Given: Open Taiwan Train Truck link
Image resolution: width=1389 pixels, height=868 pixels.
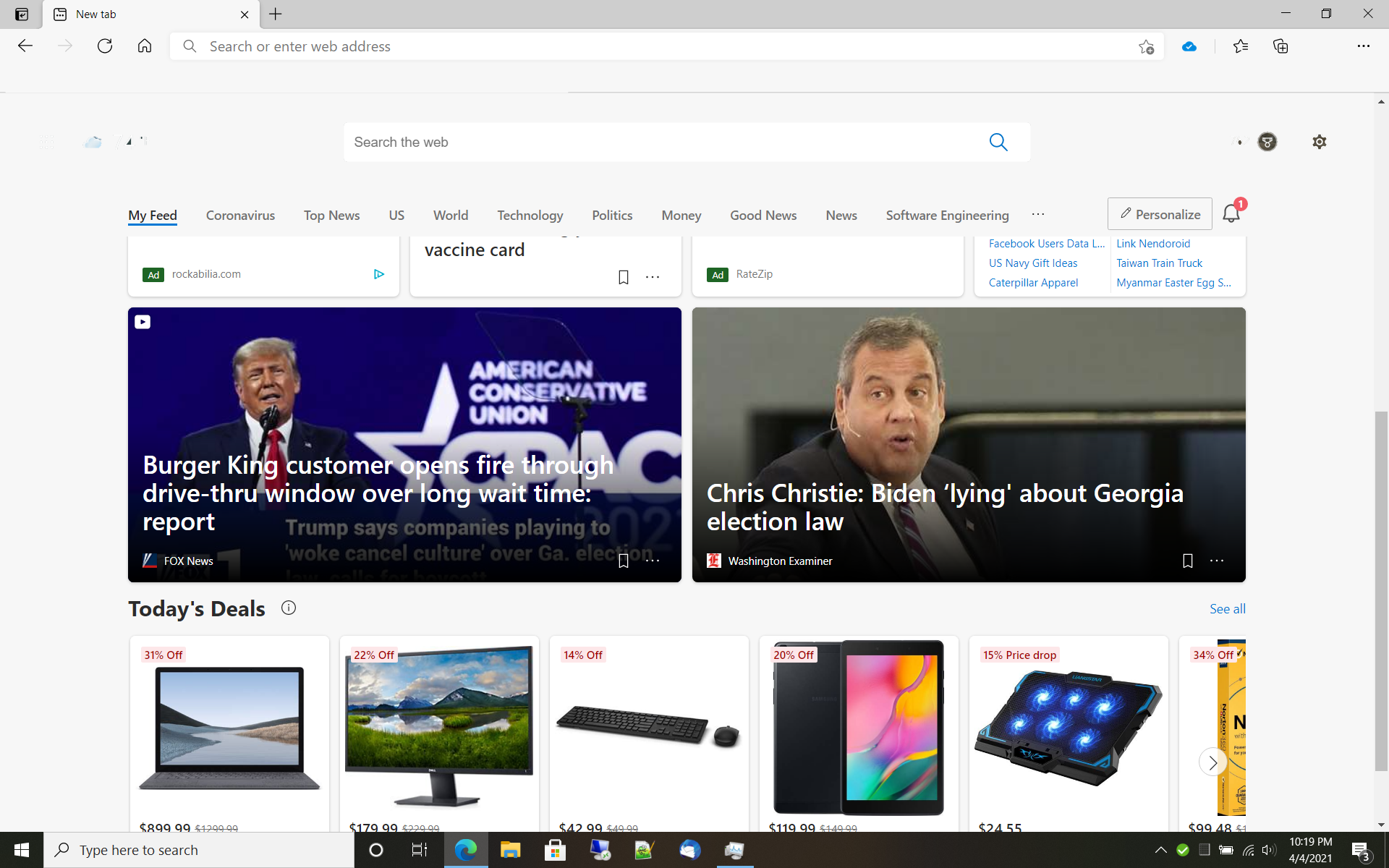Looking at the screenshot, I should pos(1159,263).
